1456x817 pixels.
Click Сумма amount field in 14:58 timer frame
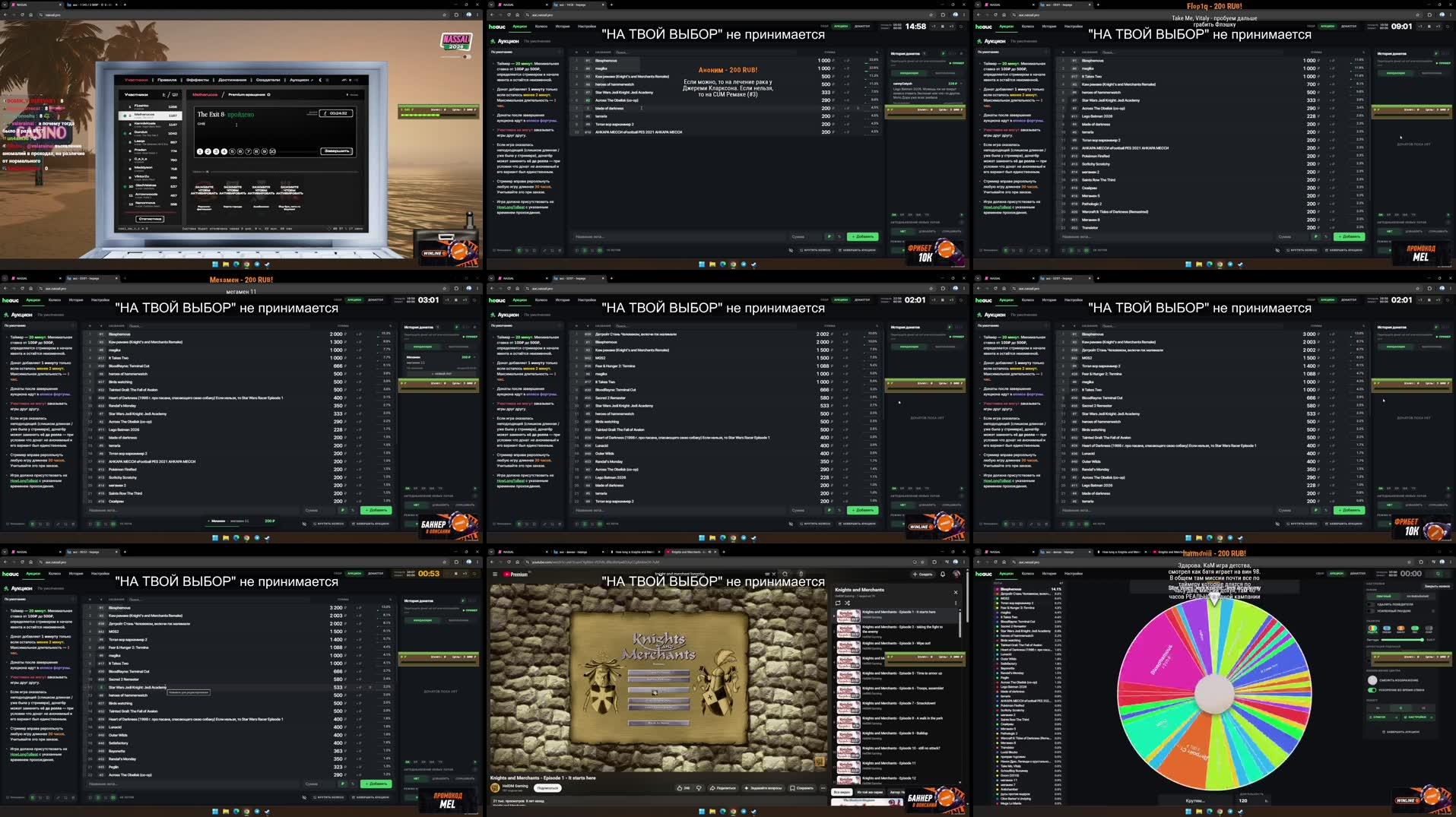(x=805, y=236)
